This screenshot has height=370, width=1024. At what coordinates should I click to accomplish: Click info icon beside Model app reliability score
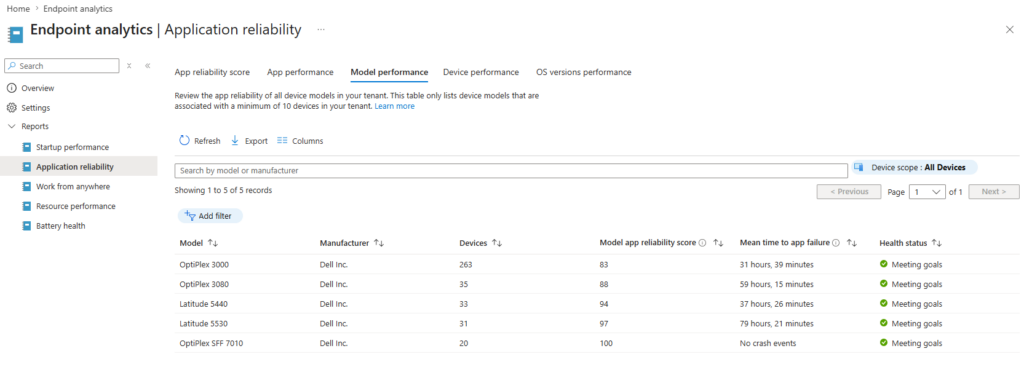click(702, 243)
